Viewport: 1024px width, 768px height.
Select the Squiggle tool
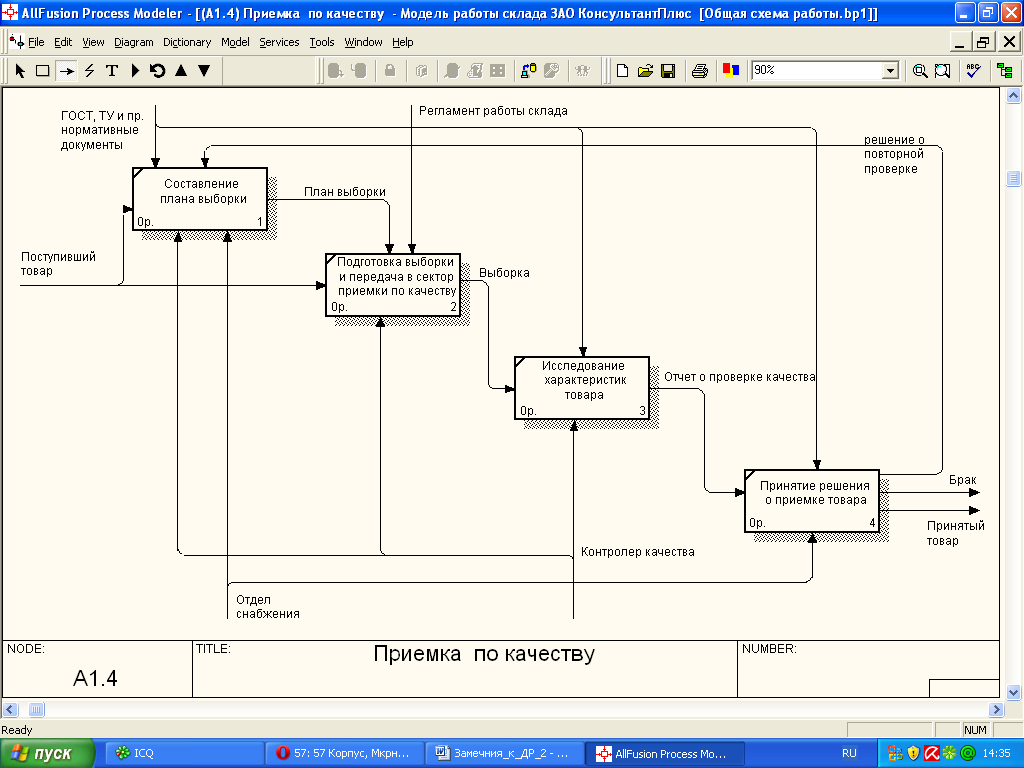89,71
